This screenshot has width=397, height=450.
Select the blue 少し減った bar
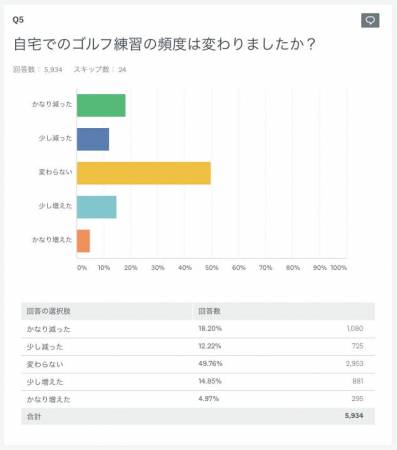[x=93, y=139]
